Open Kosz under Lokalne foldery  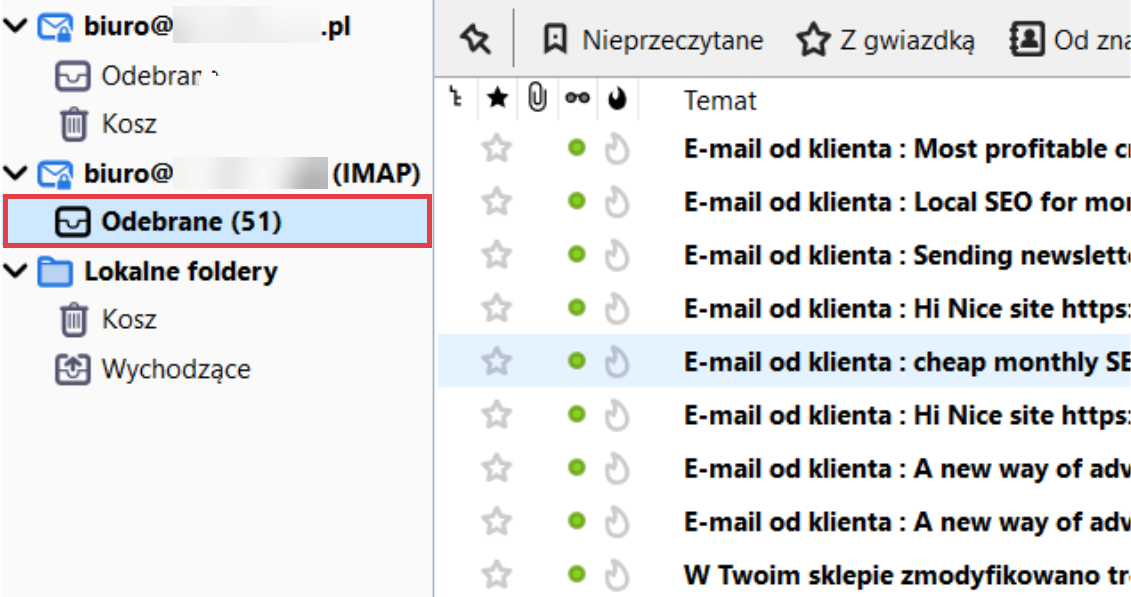pos(128,320)
